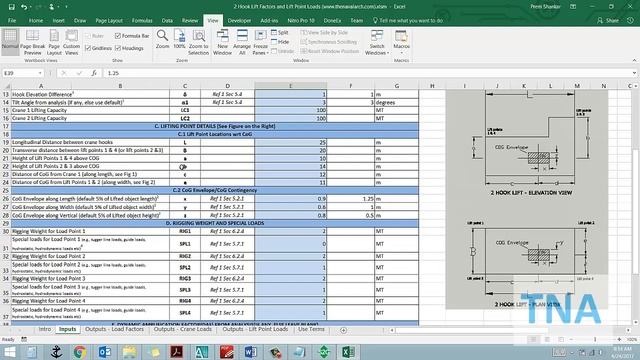Switch to the Home ribbon tab

point(36,20)
